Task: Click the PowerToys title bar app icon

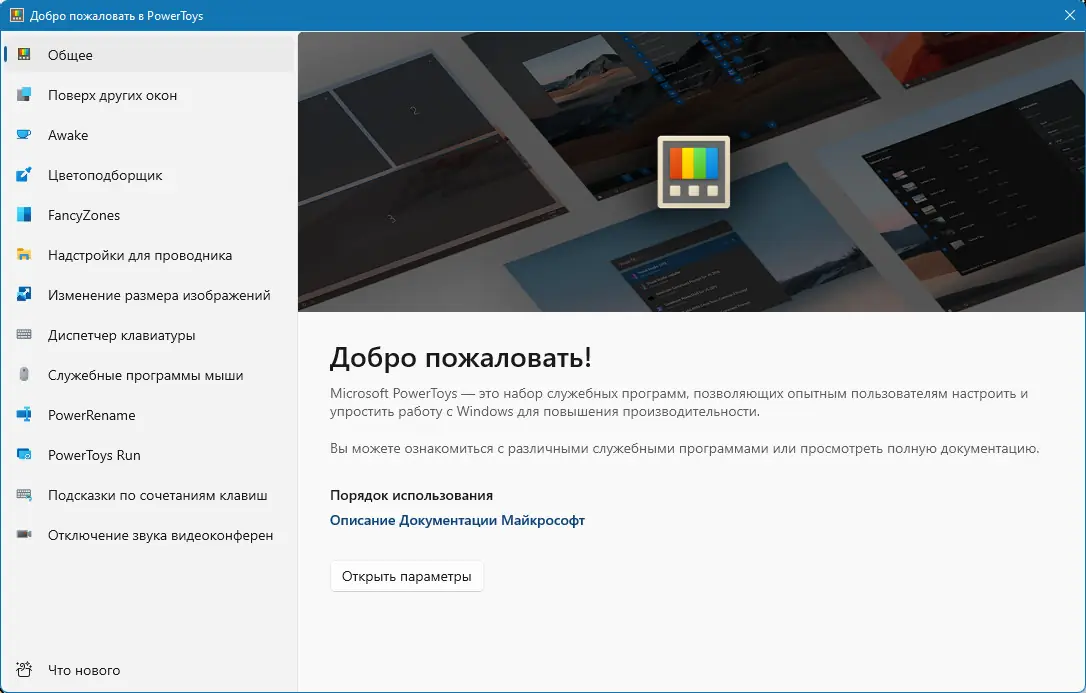Action: pyautogui.click(x=17, y=15)
